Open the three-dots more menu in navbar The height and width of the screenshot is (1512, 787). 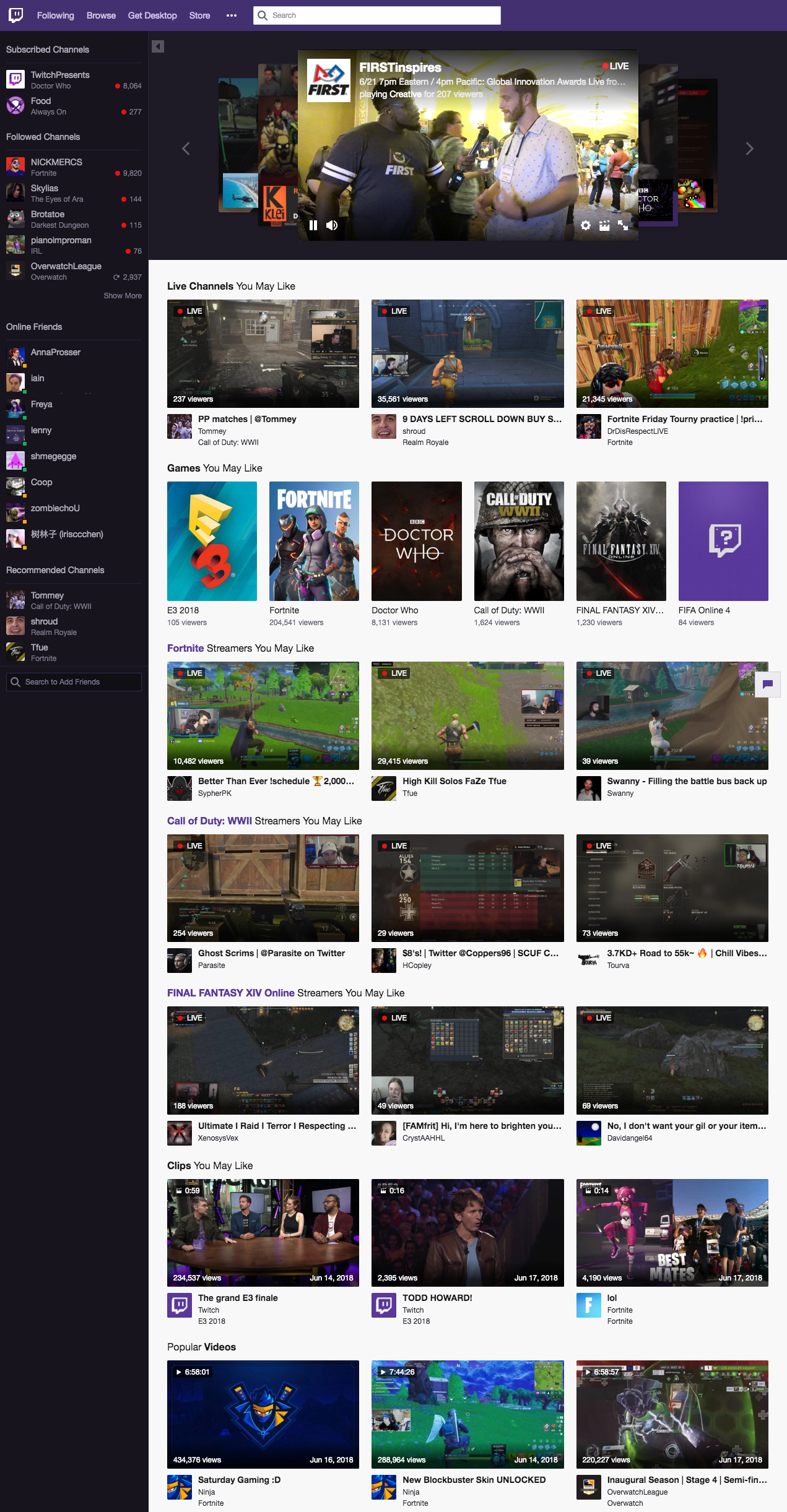pos(232,15)
